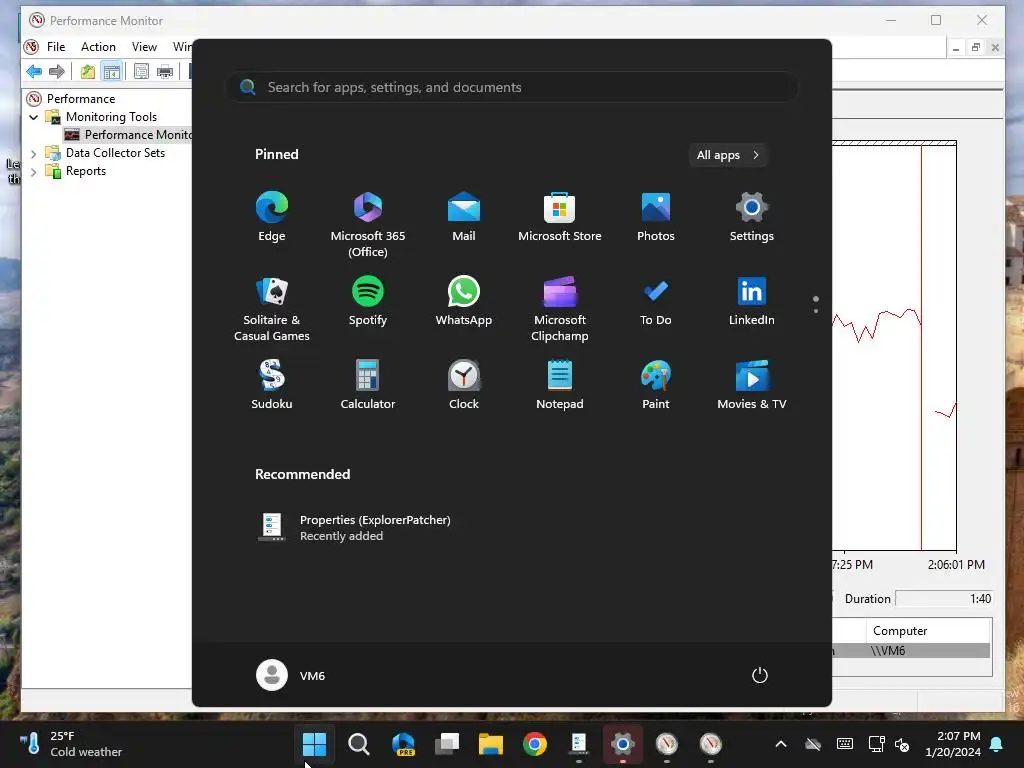The image size is (1024, 768).
Task: Open Microsoft Store from pinned apps
Action: pyautogui.click(x=560, y=217)
